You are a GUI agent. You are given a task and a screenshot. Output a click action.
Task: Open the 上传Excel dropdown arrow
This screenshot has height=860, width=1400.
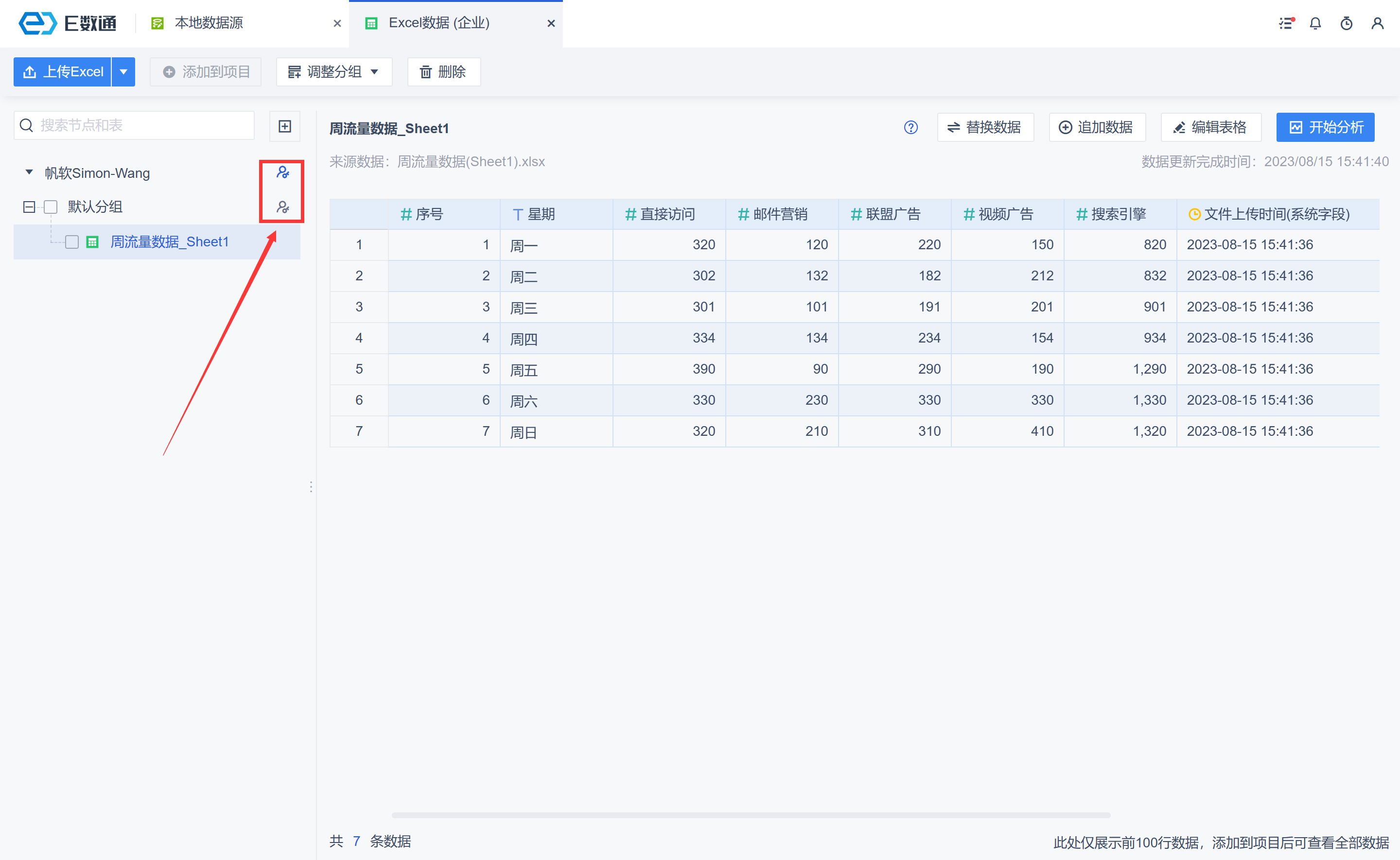coord(123,72)
